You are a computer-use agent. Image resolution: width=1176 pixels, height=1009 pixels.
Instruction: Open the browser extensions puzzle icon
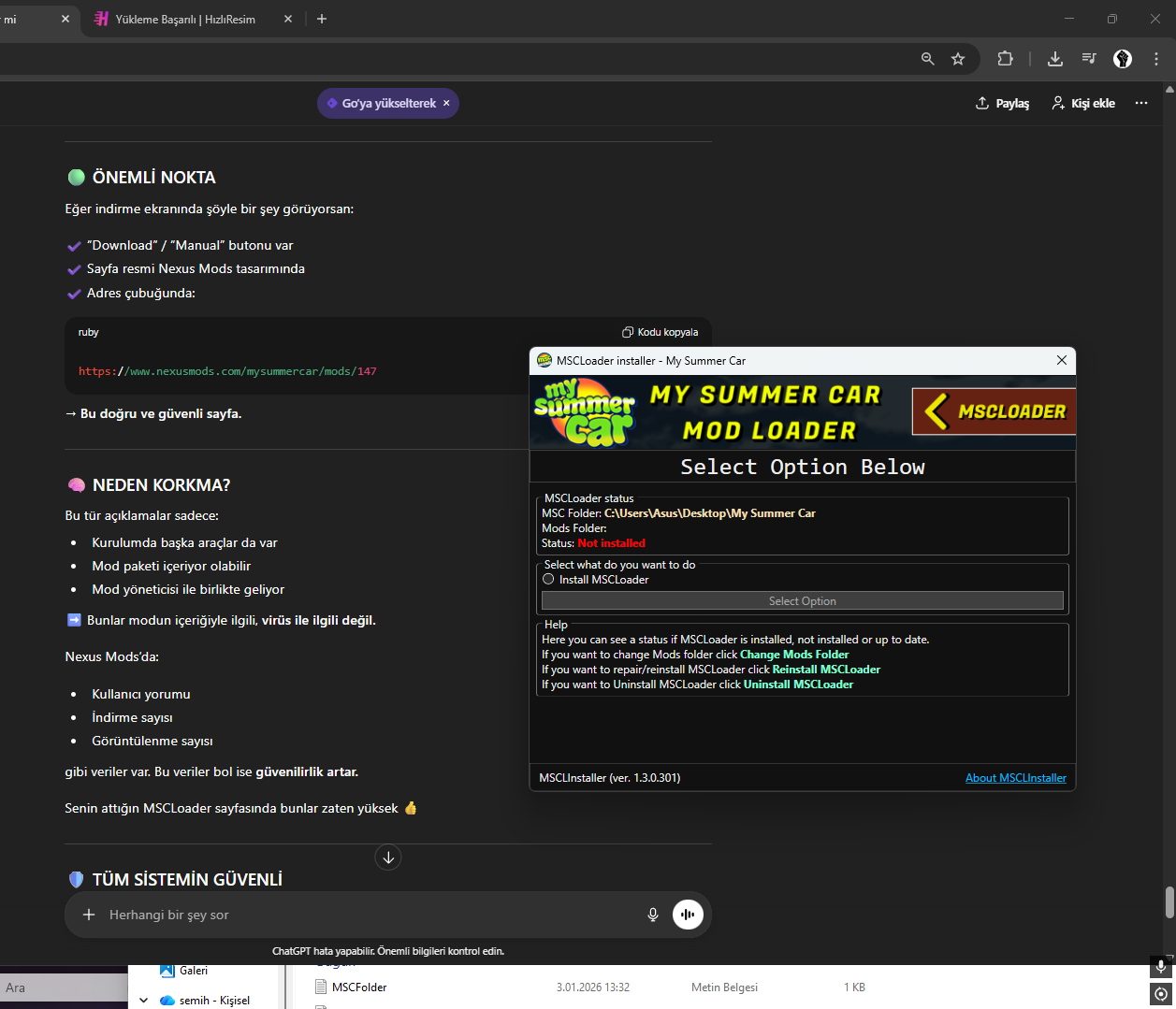[x=1005, y=59]
